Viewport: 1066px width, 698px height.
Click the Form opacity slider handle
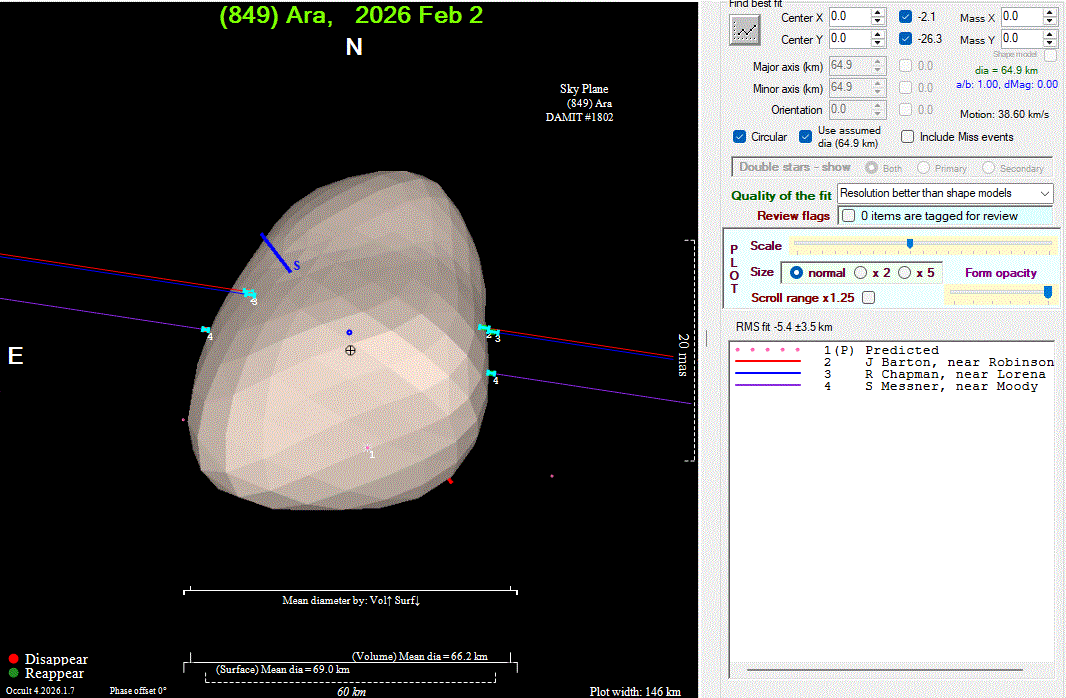pyautogui.click(x=1047, y=291)
